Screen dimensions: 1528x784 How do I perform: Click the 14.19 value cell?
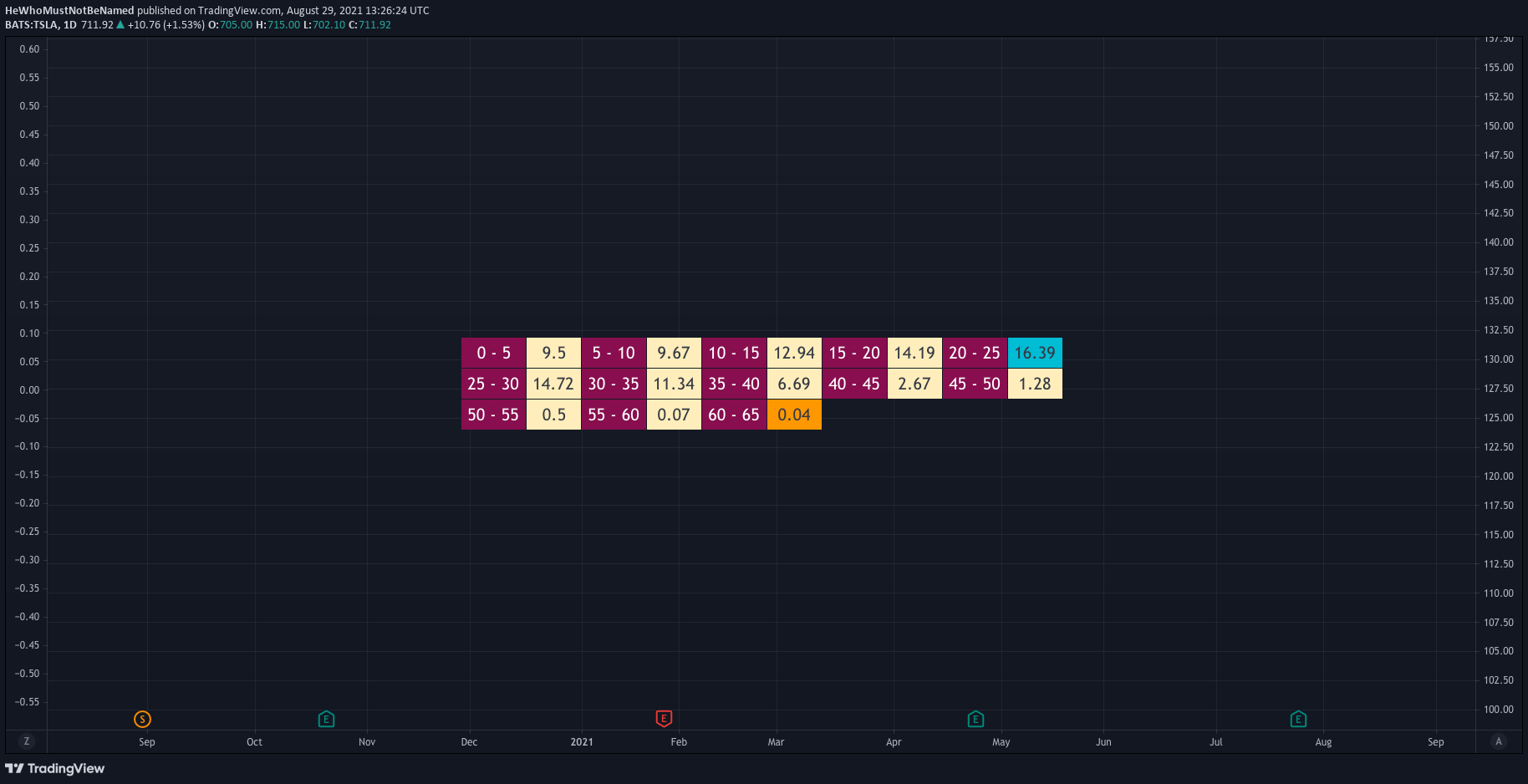(914, 353)
